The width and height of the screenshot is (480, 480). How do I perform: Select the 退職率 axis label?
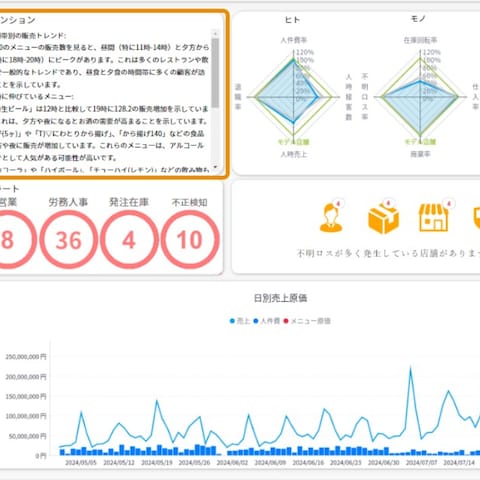pyautogui.click(x=238, y=97)
